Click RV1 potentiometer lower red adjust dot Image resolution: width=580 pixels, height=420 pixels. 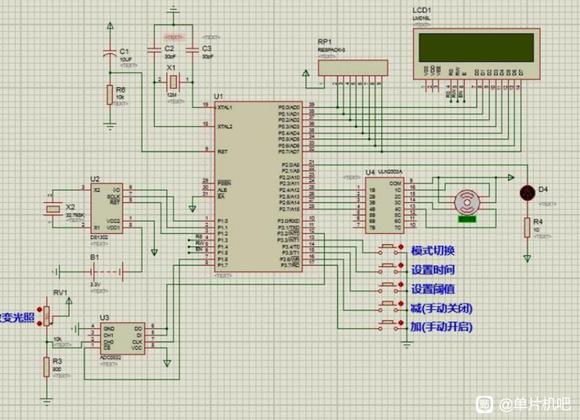tap(40, 323)
